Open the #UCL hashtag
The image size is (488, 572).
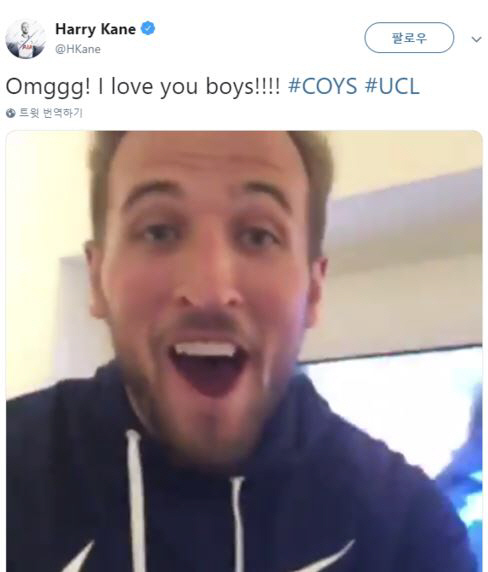pyautogui.click(x=392, y=86)
